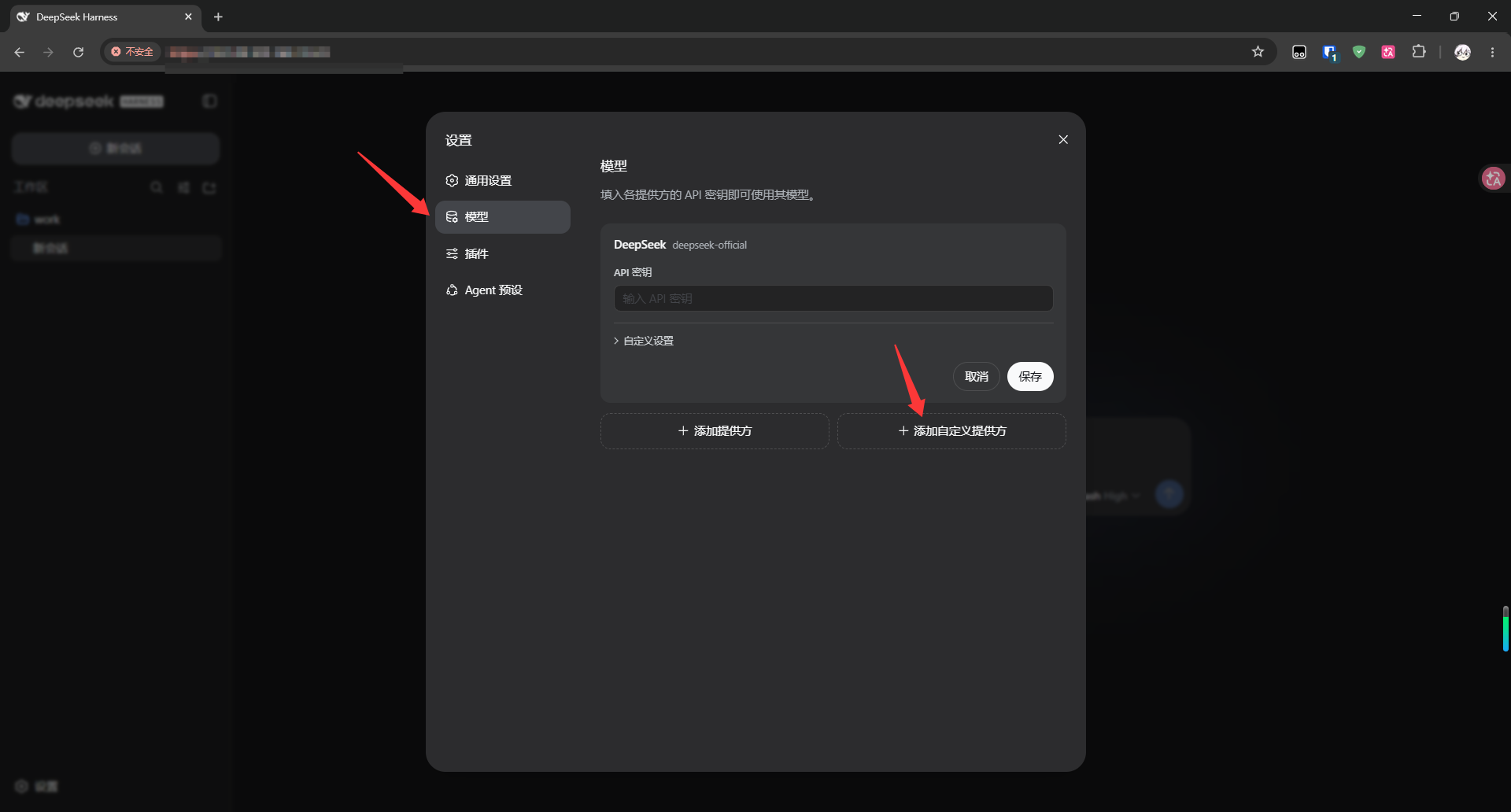1511x812 pixels.
Task: Open the Chrome three-dot menu
Action: tap(1492, 52)
